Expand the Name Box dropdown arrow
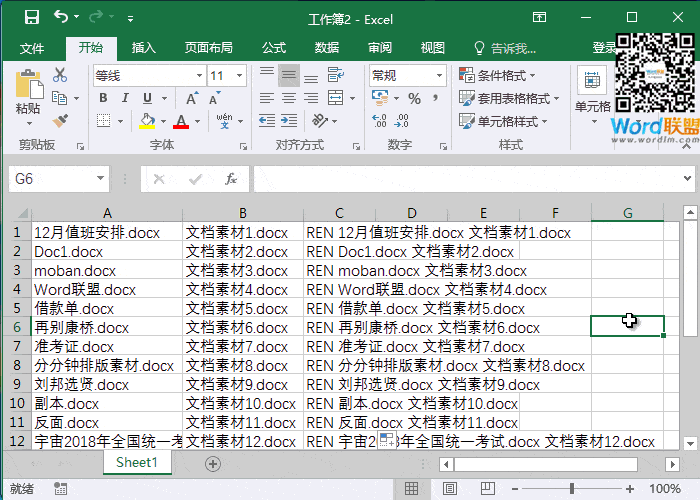 100,179
